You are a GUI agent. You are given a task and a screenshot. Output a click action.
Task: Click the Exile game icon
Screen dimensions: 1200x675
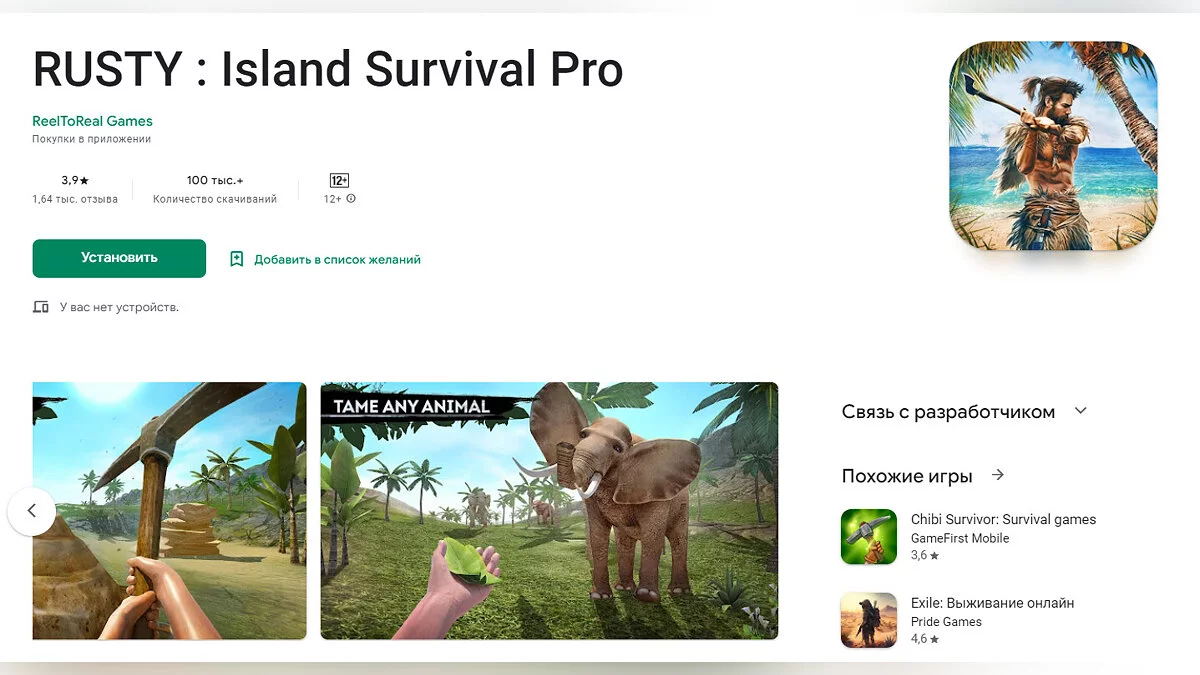(869, 621)
